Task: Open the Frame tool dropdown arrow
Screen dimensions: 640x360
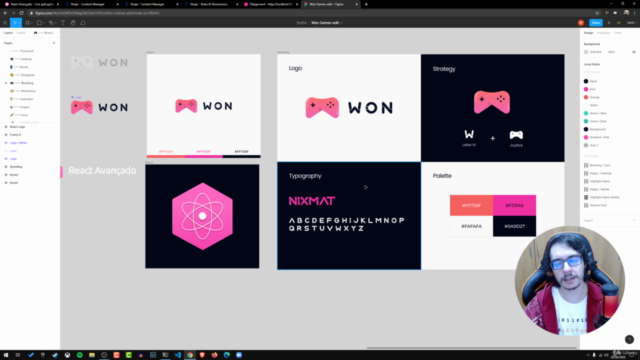Action: [31, 23]
